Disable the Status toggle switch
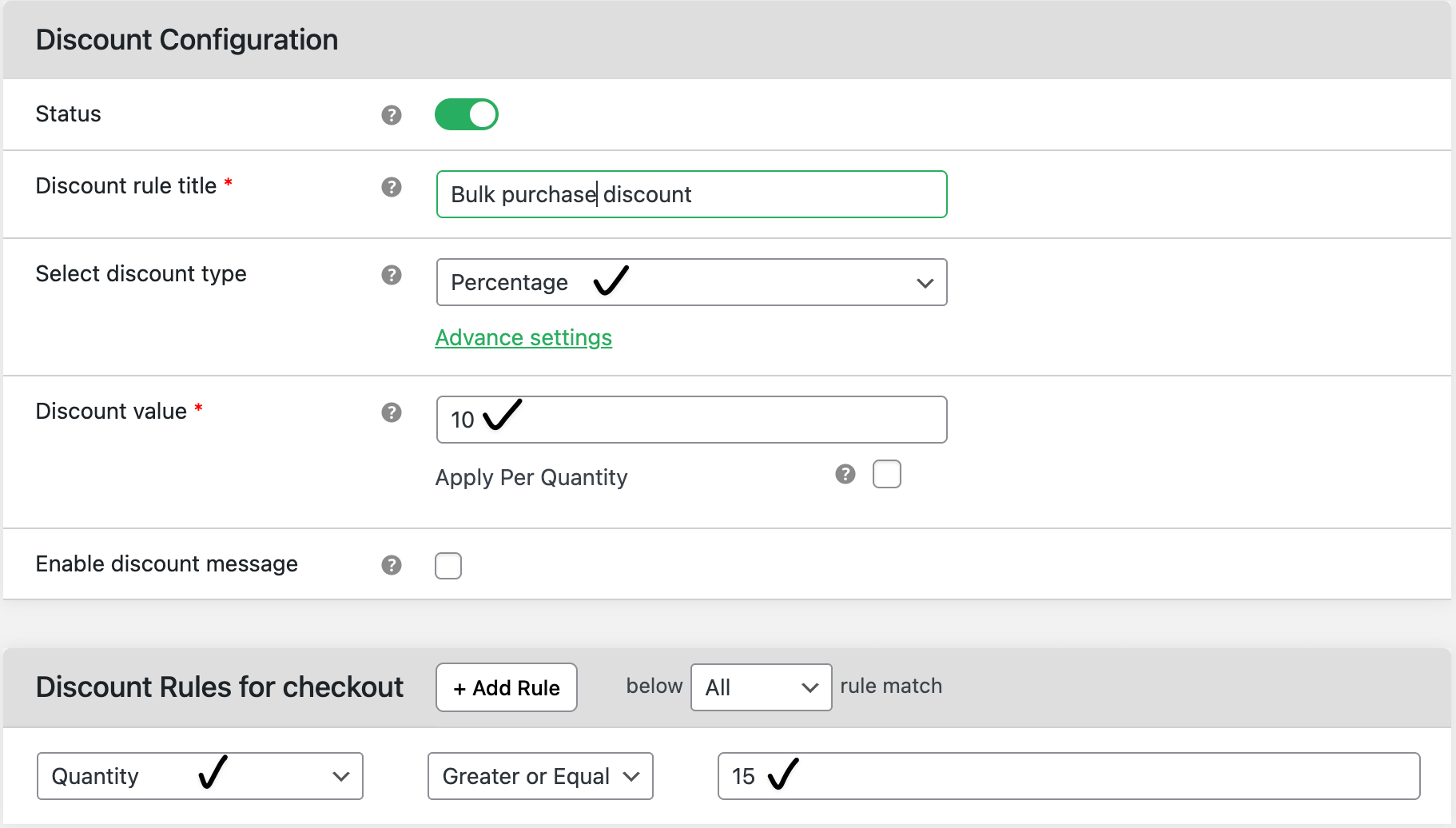The image size is (1456, 828). (x=467, y=114)
